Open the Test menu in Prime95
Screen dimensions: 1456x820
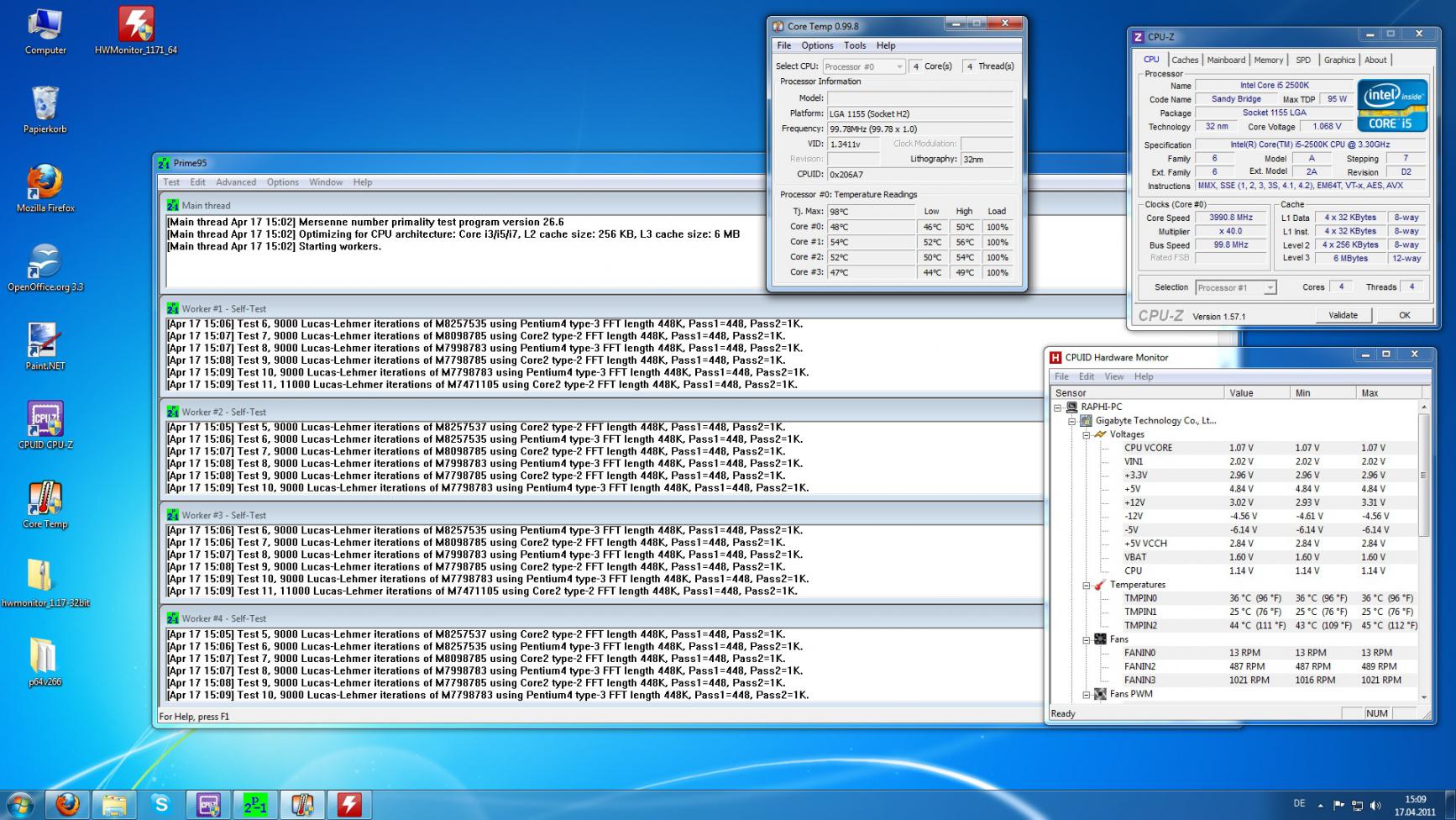(171, 182)
